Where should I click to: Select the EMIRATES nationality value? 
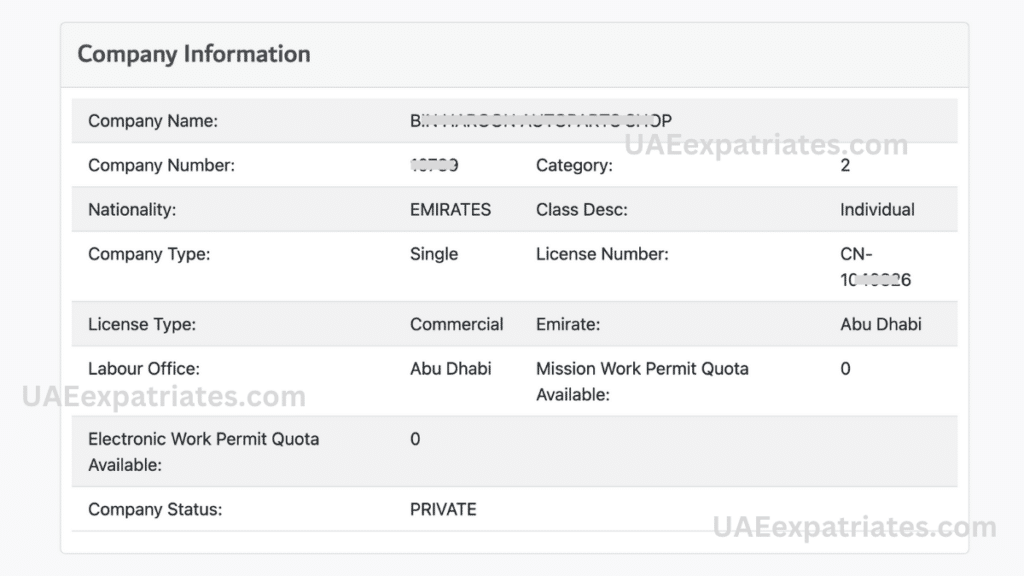(x=450, y=210)
